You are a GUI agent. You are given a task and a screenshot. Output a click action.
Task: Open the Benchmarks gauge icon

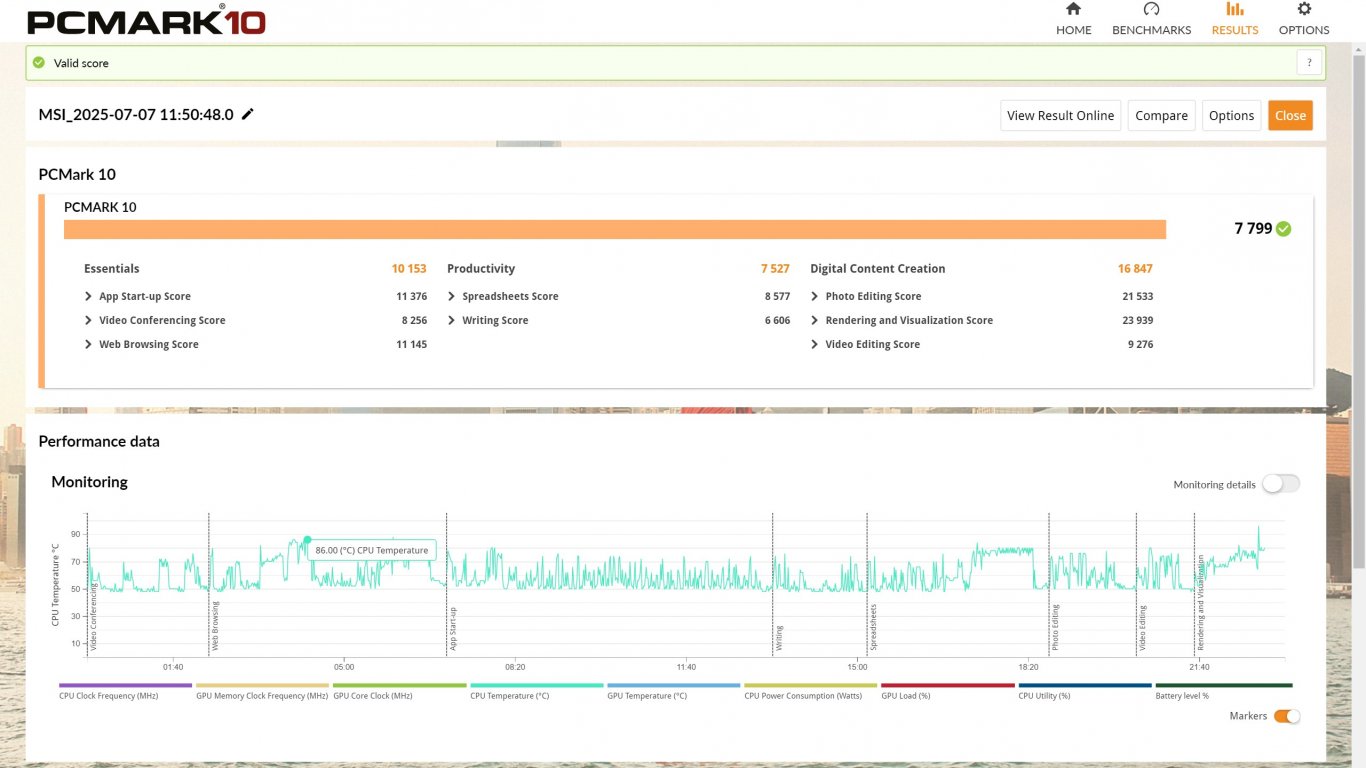(x=1151, y=9)
